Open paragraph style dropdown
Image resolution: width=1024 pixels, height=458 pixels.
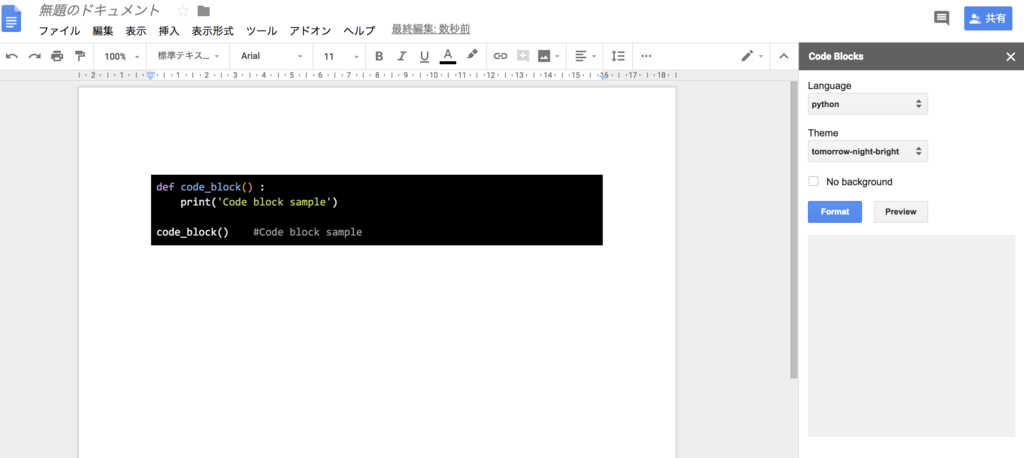(189, 56)
